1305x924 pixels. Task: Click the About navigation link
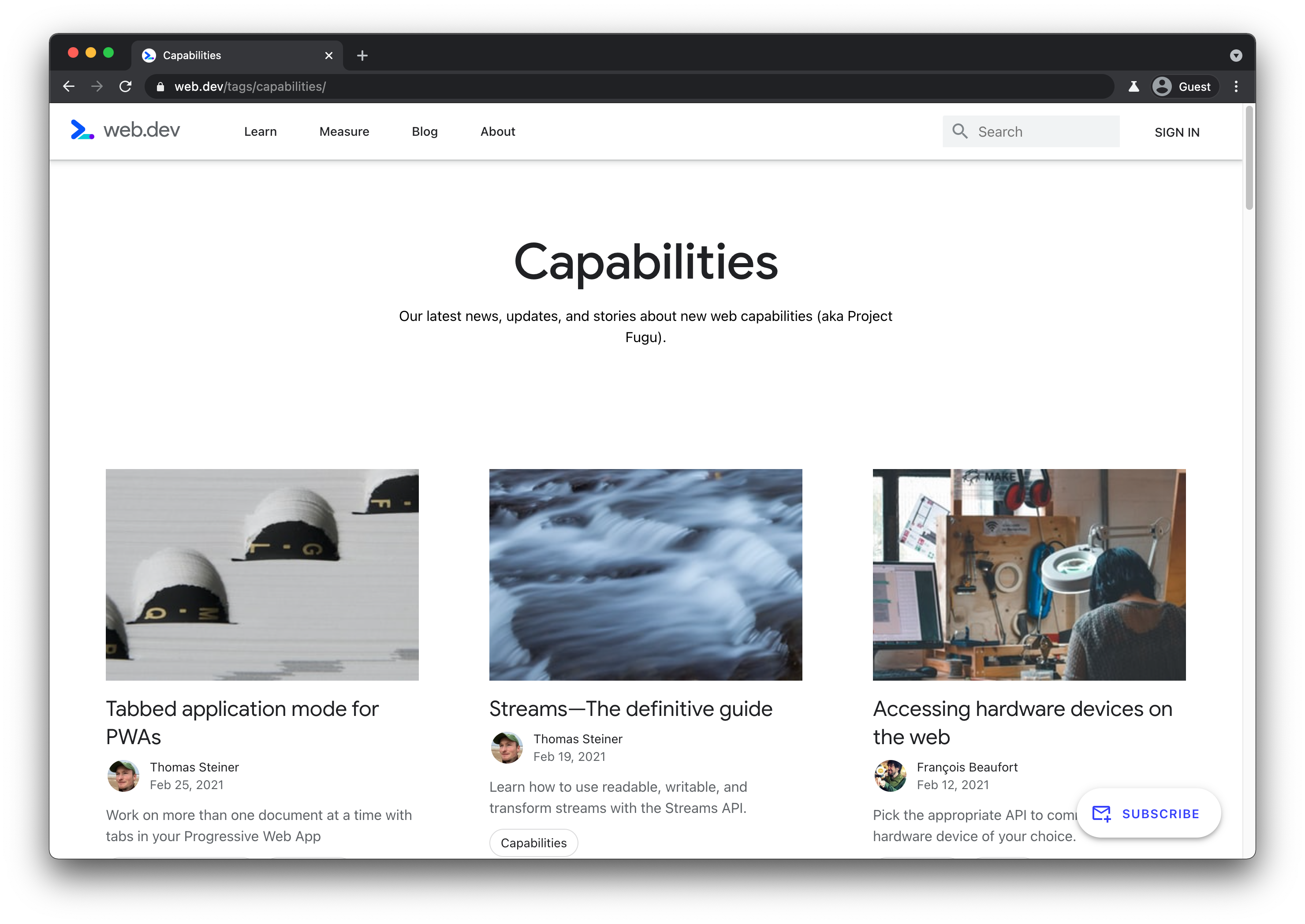pos(498,131)
